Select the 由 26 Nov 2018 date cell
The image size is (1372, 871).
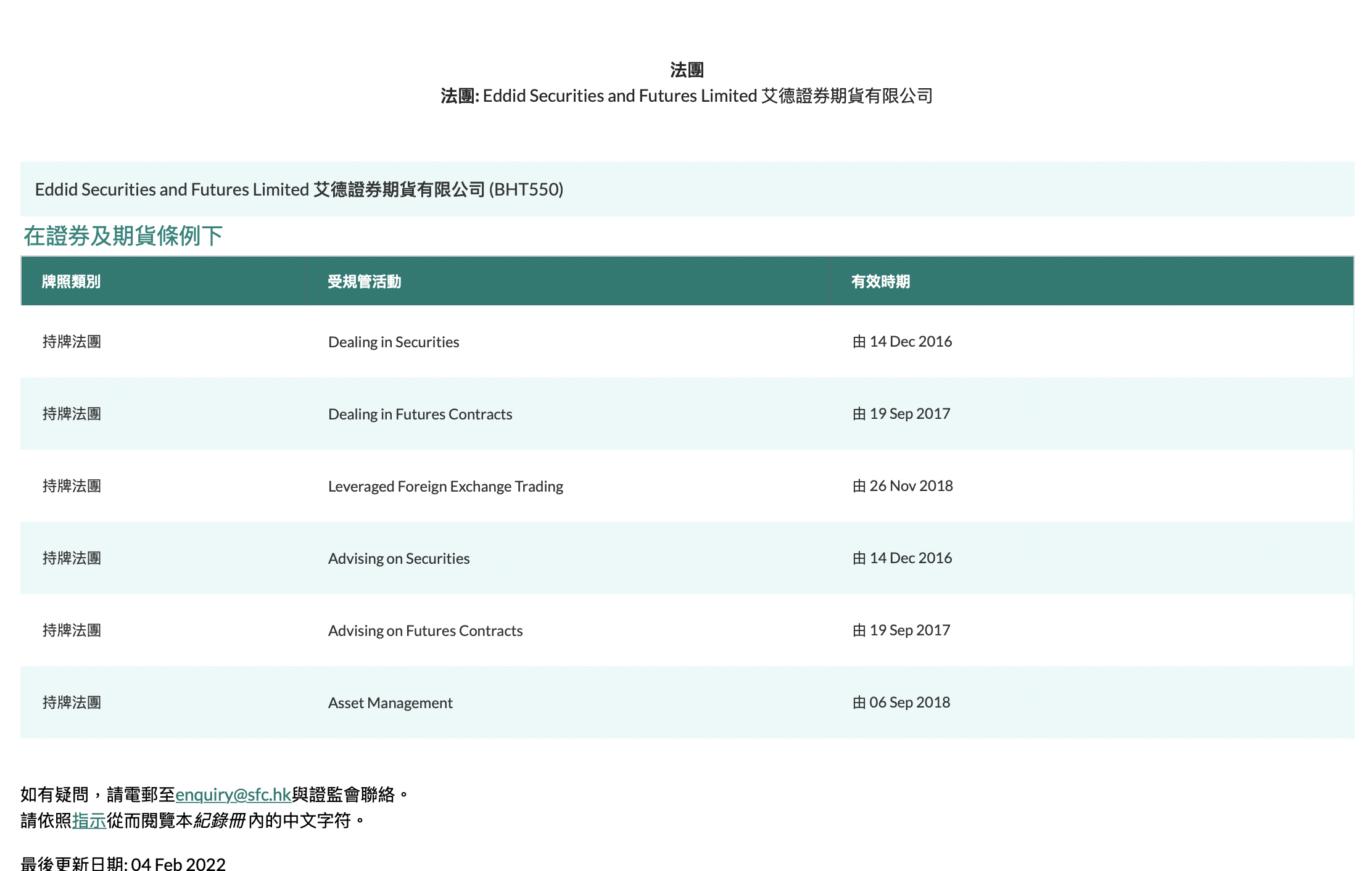click(903, 486)
